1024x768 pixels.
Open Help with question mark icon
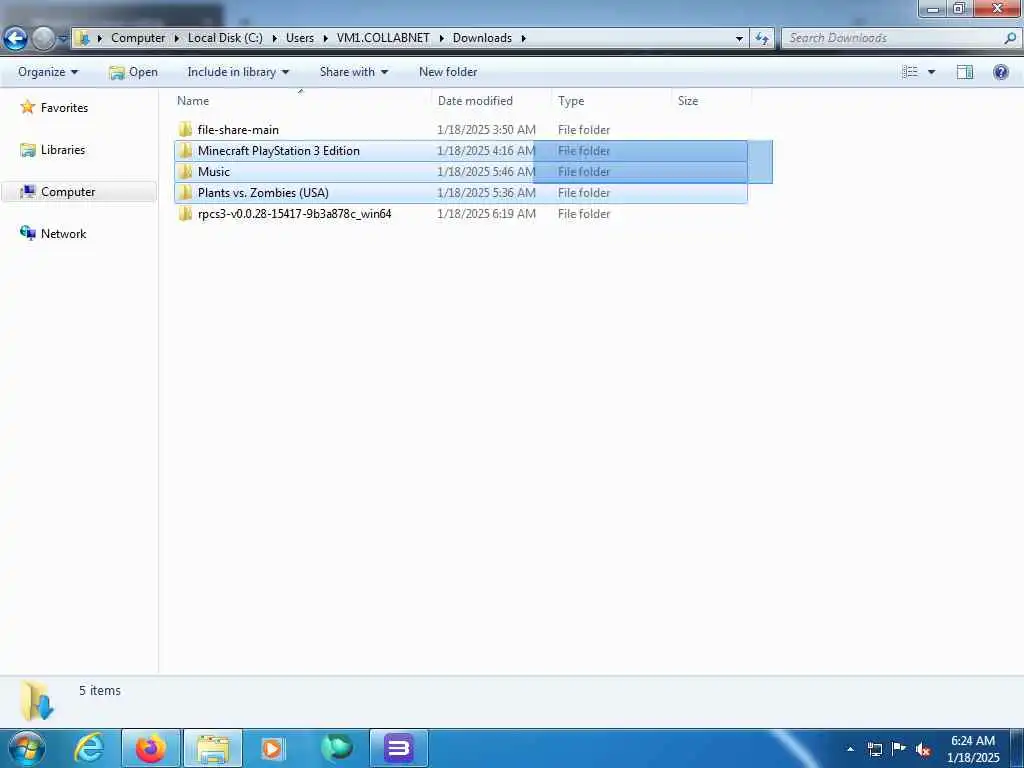1000,72
